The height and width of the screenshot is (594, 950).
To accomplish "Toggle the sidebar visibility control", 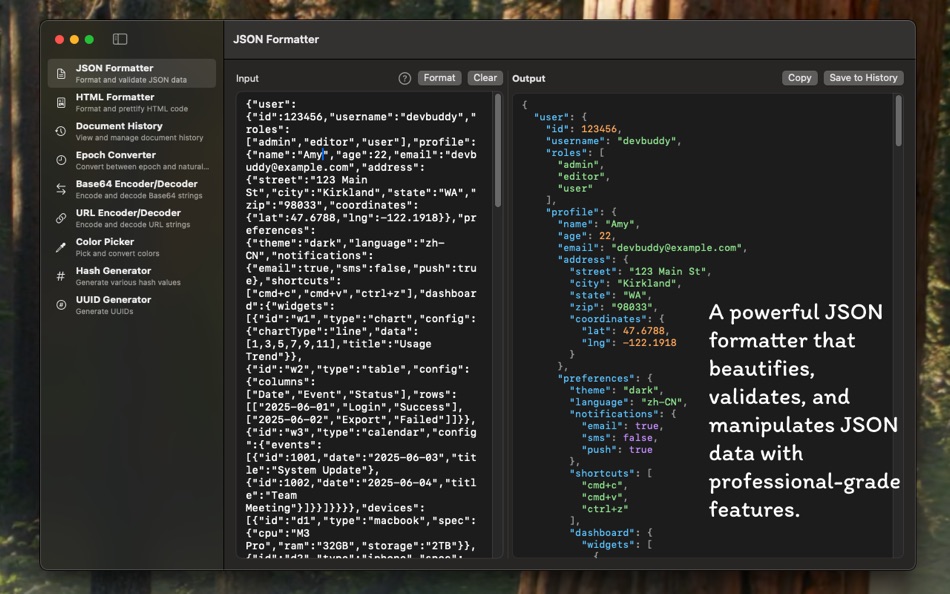I will (120, 38).
